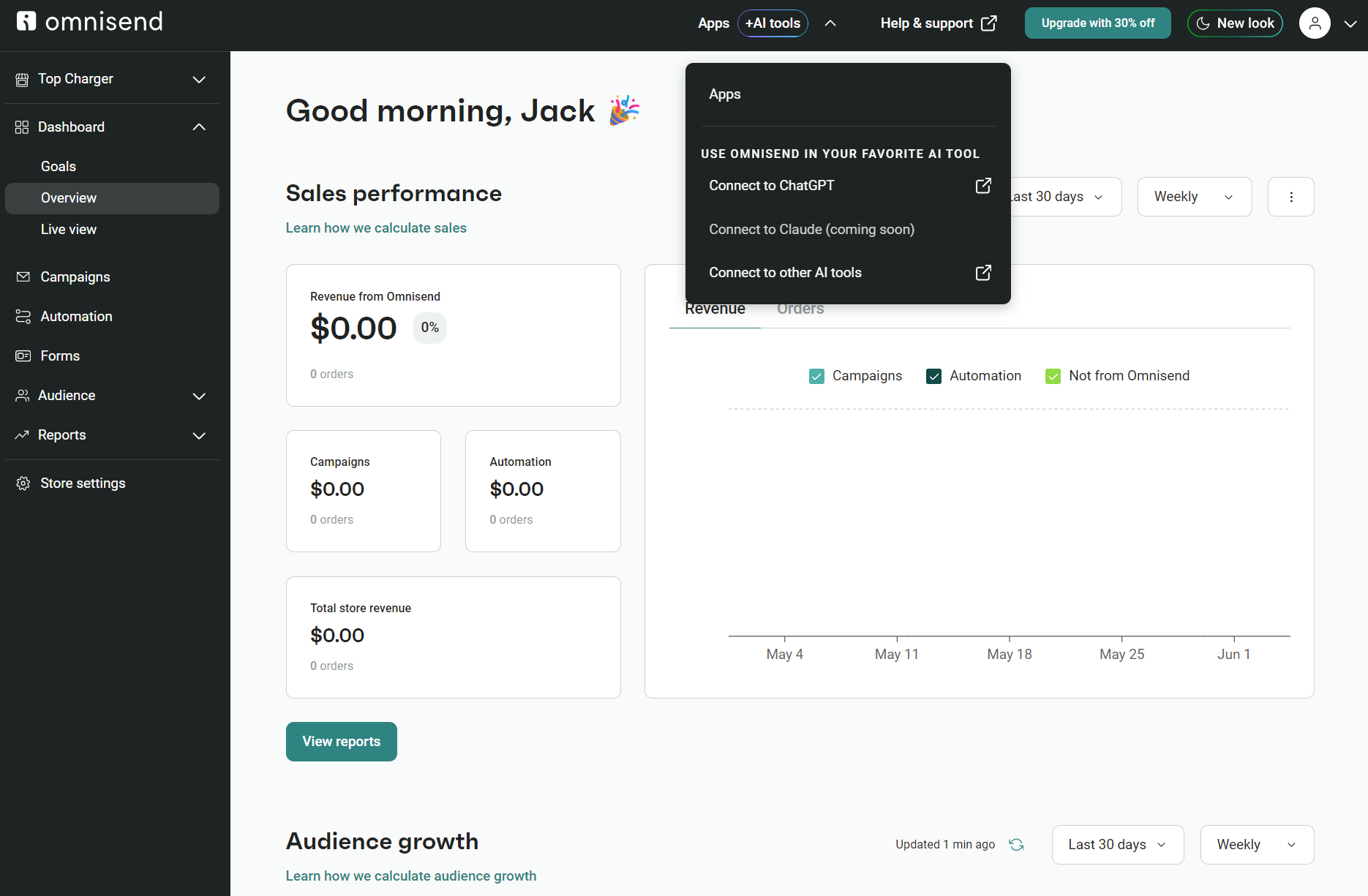Image resolution: width=1368 pixels, height=896 pixels.
Task: Toggle the Campaigns chart checkbox
Action: 816,376
